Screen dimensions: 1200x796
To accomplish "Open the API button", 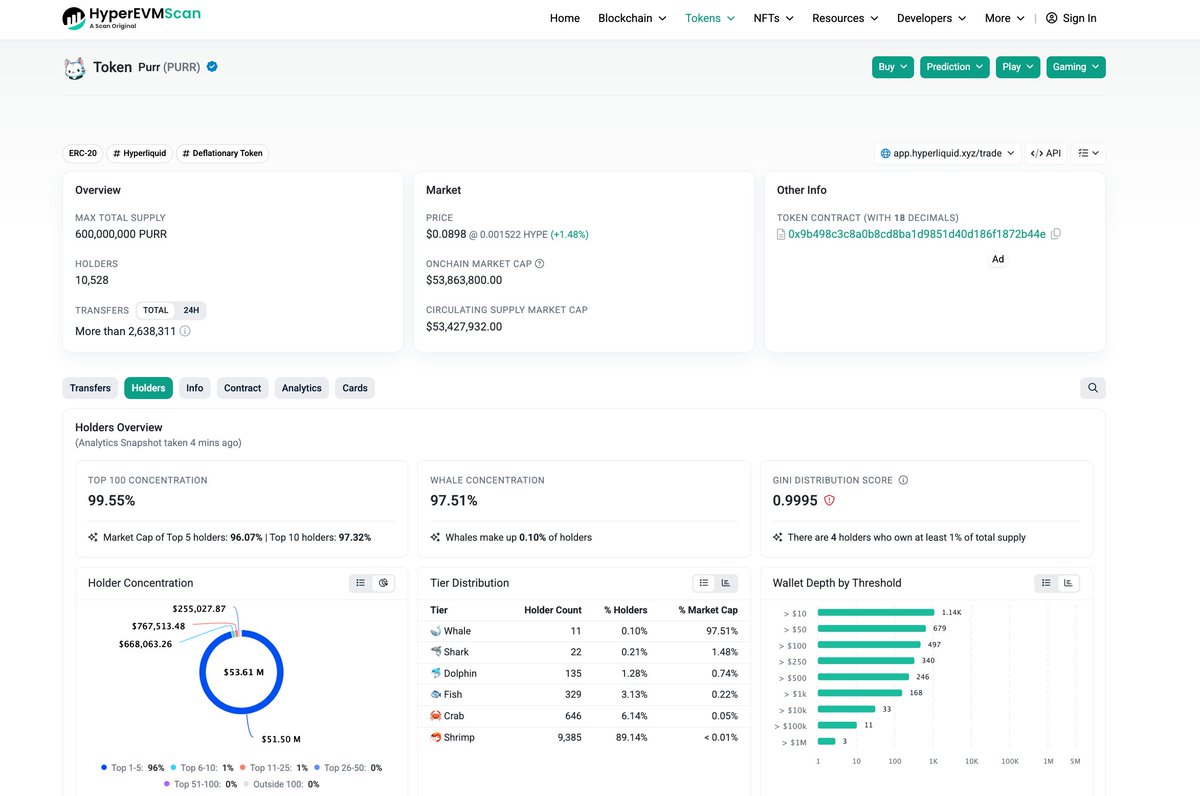I will click(x=1046, y=153).
